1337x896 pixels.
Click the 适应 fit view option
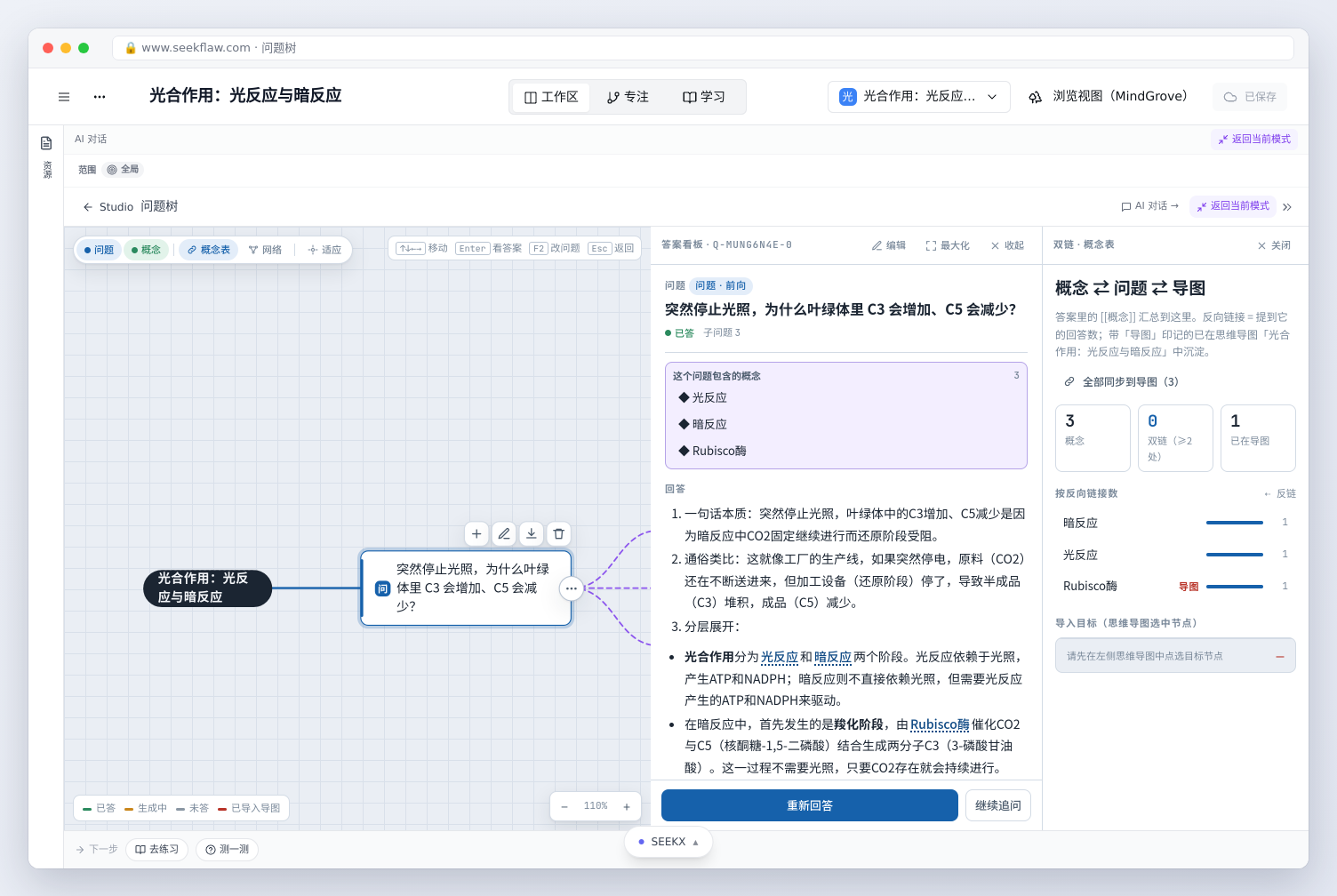324,250
